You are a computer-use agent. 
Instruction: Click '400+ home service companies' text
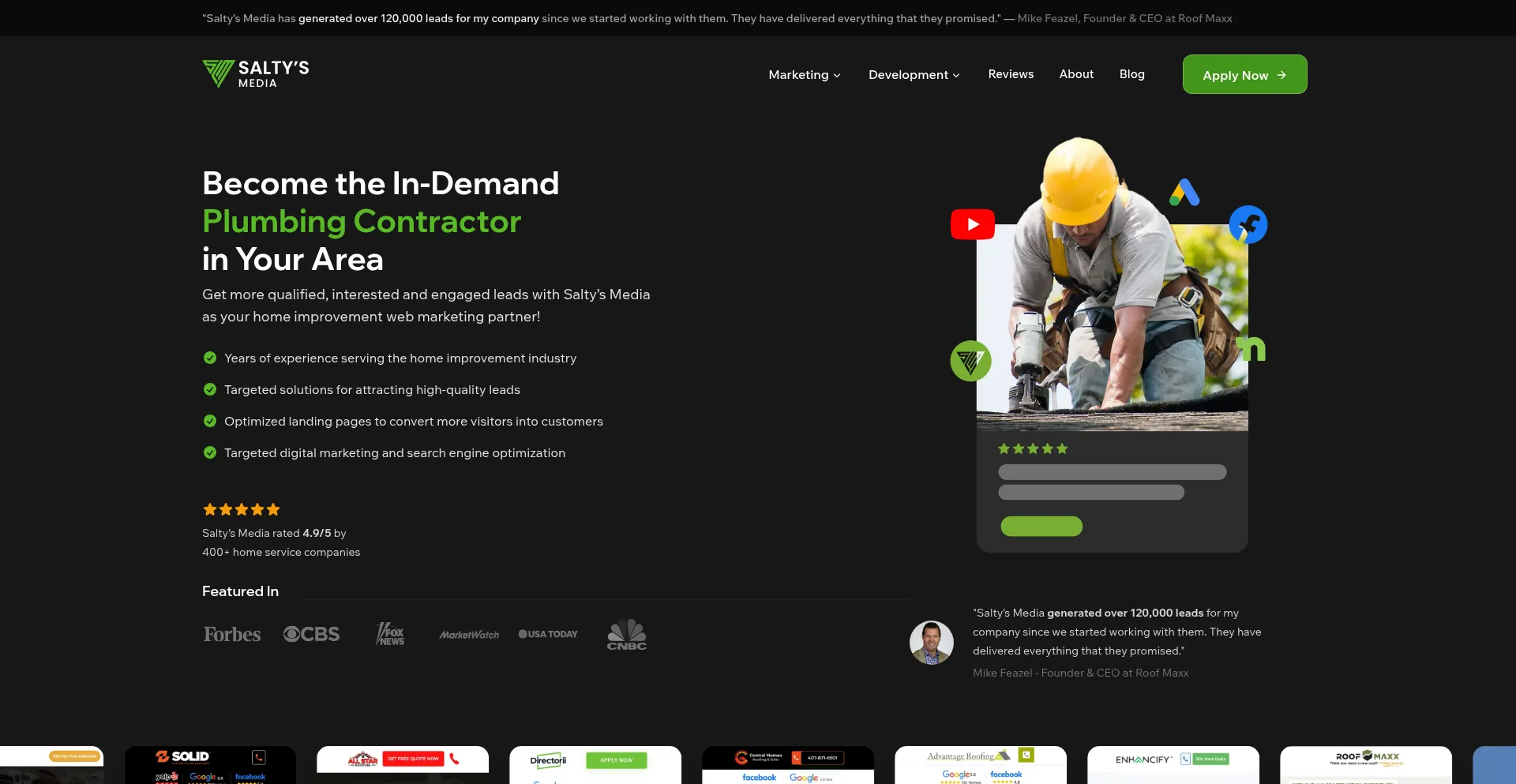[281, 552]
